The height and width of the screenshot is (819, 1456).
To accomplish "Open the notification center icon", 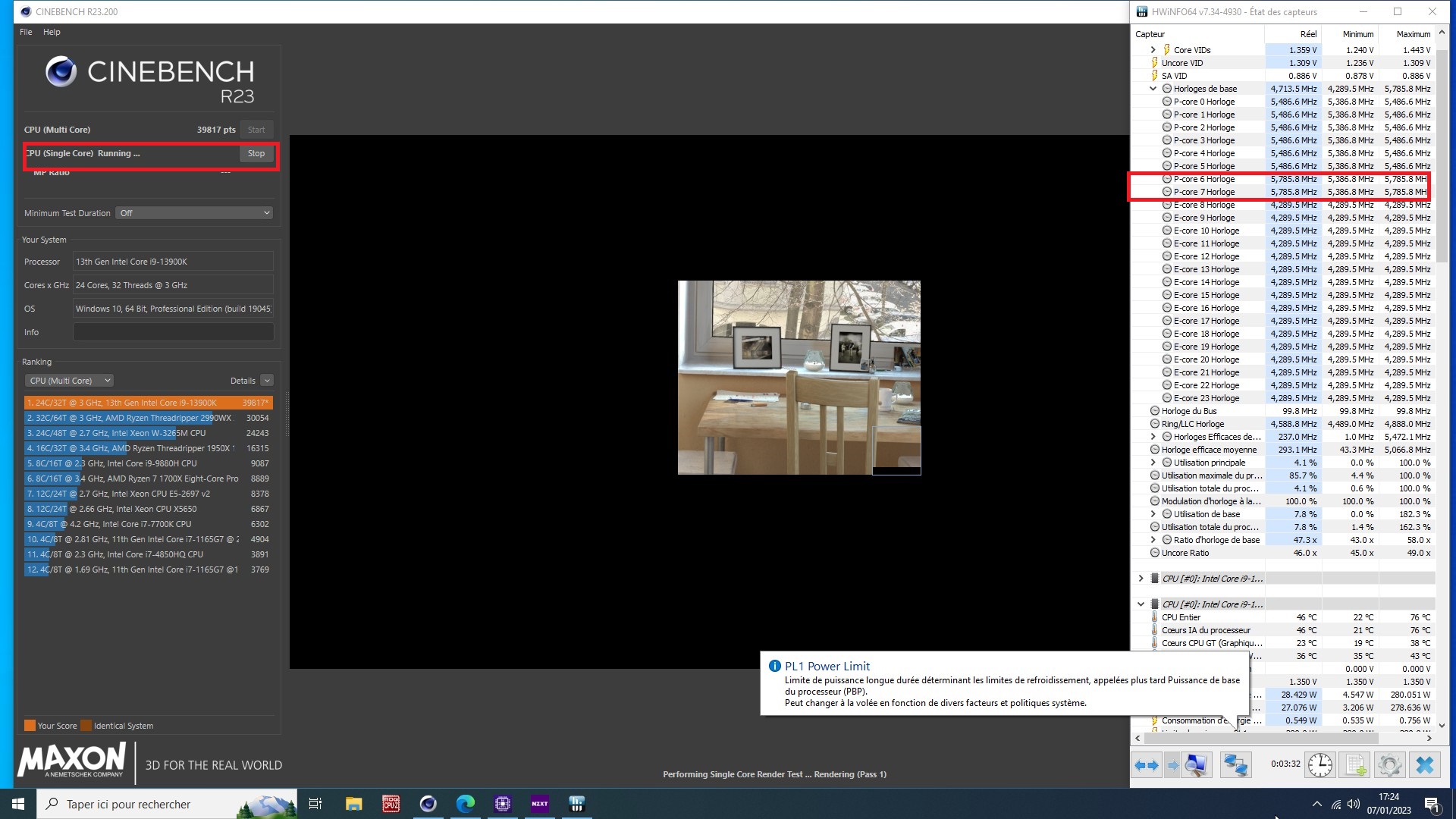I will (1432, 804).
